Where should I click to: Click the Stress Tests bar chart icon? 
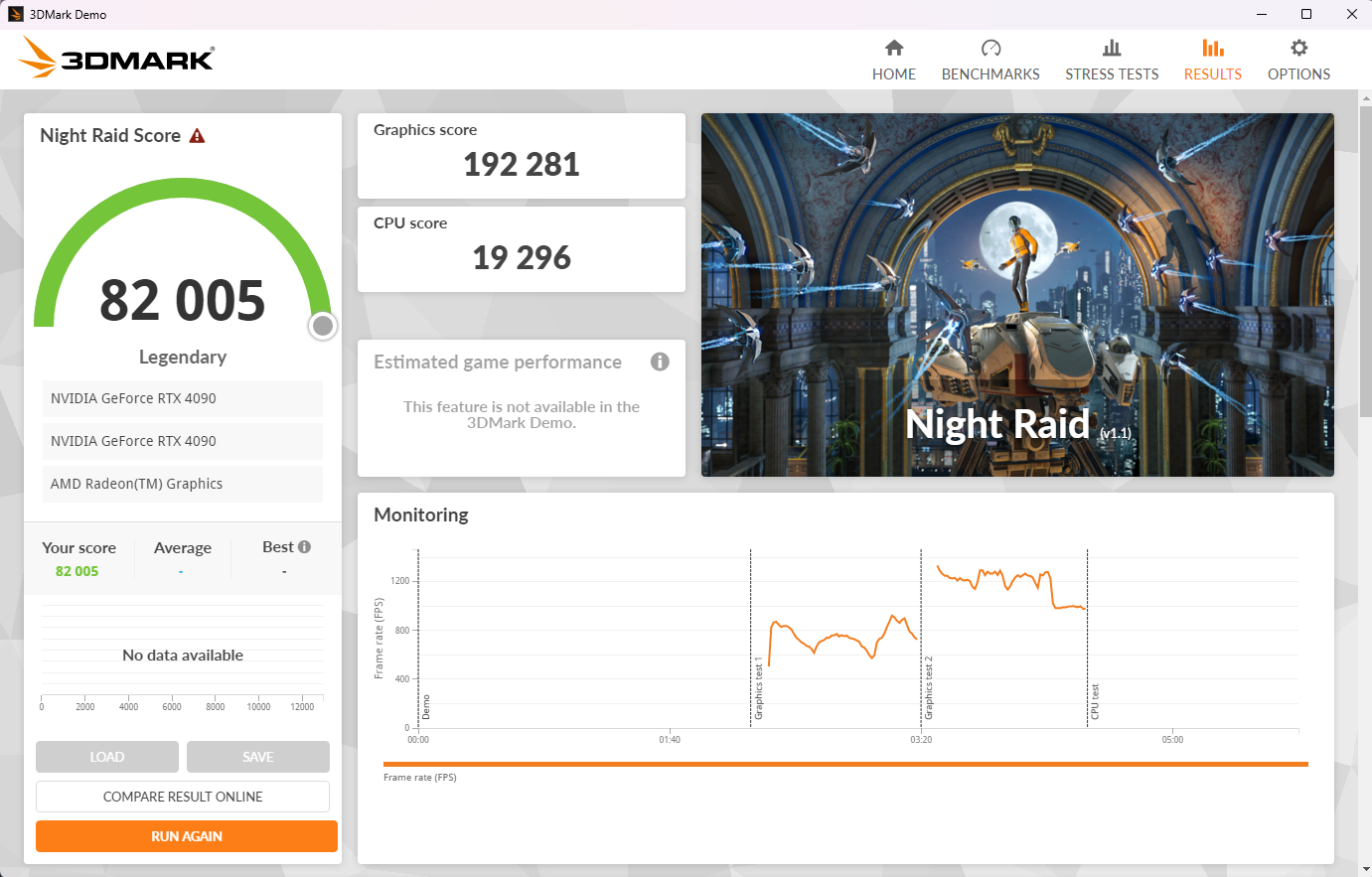click(x=1112, y=48)
